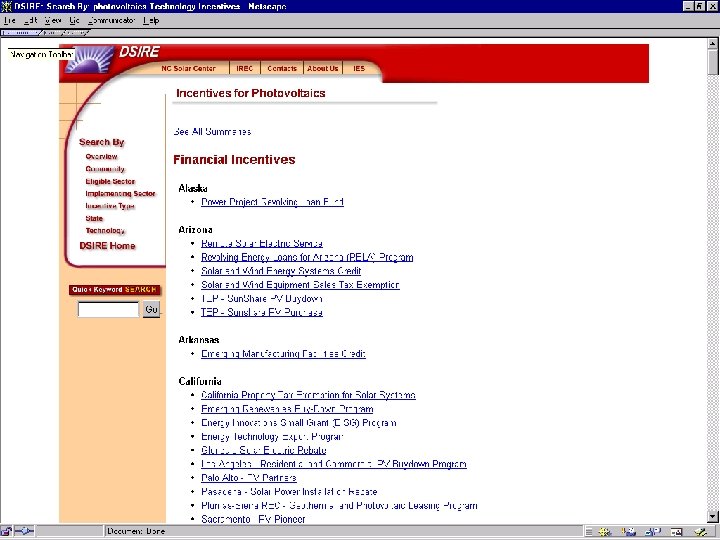This screenshot has height=540, width=720.
Task: Open the Communicator menu
Action: 112,20
